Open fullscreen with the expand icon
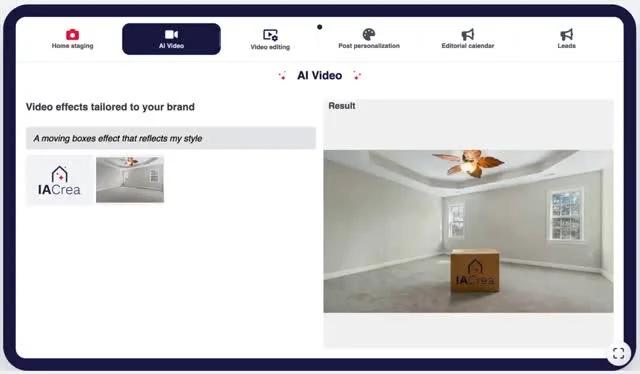The width and height of the screenshot is (640, 374). pyautogui.click(x=618, y=353)
